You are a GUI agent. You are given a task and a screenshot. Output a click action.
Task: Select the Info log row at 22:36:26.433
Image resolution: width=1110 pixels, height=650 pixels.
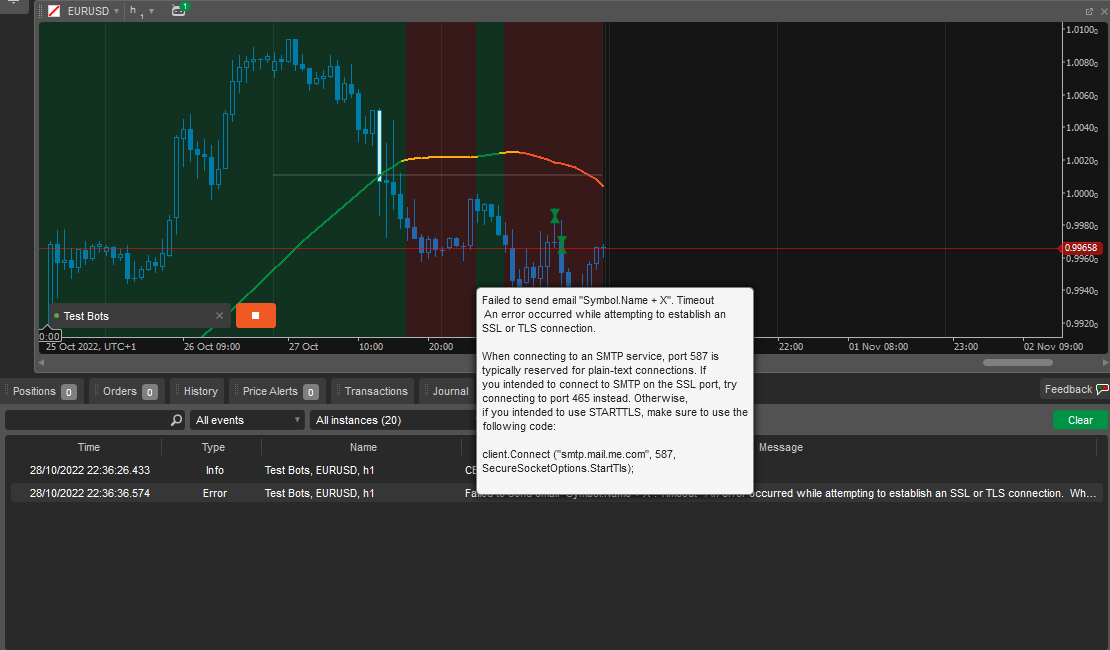[x=556, y=470]
